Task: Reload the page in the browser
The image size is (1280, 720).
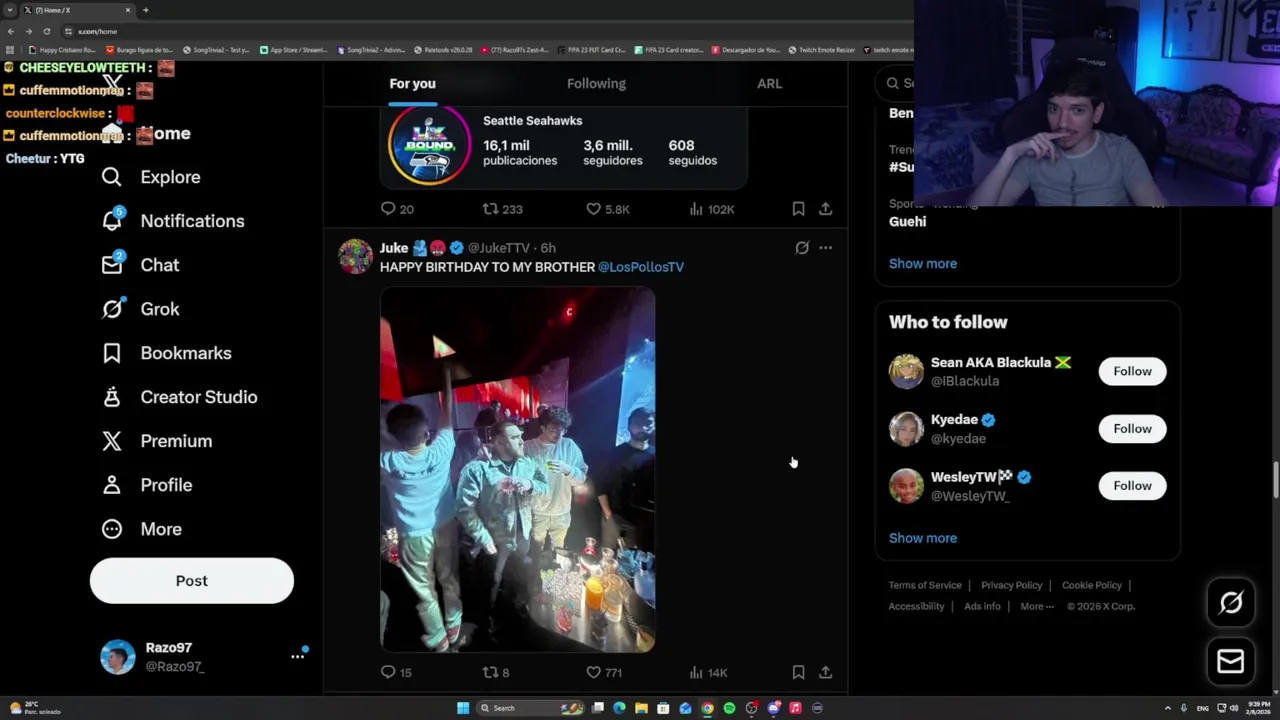Action: pos(46,31)
